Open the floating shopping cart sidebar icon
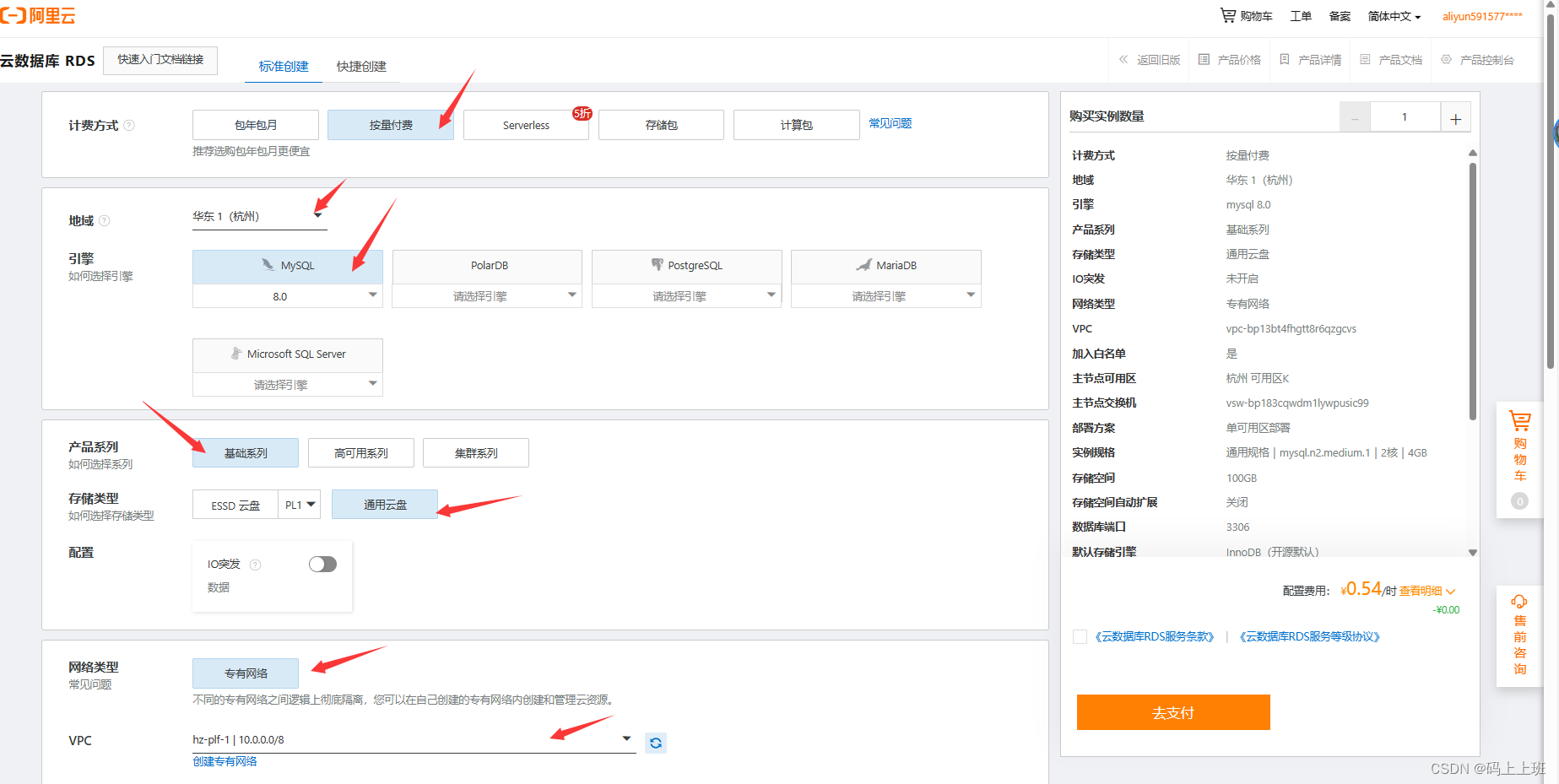This screenshot has height=784, width=1559. click(1520, 421)
